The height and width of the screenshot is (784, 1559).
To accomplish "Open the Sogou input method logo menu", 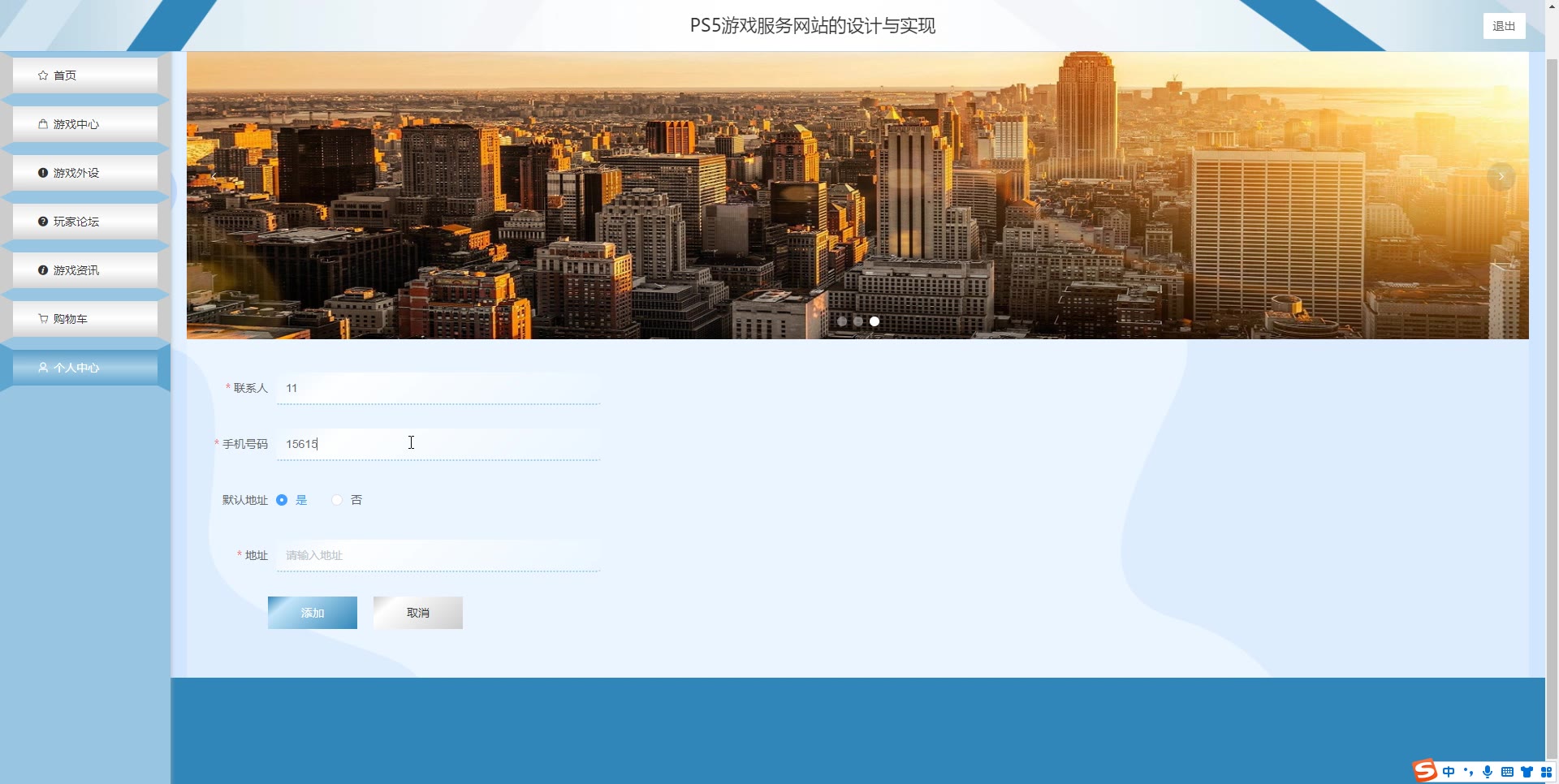I will (x=1425, y=770).
